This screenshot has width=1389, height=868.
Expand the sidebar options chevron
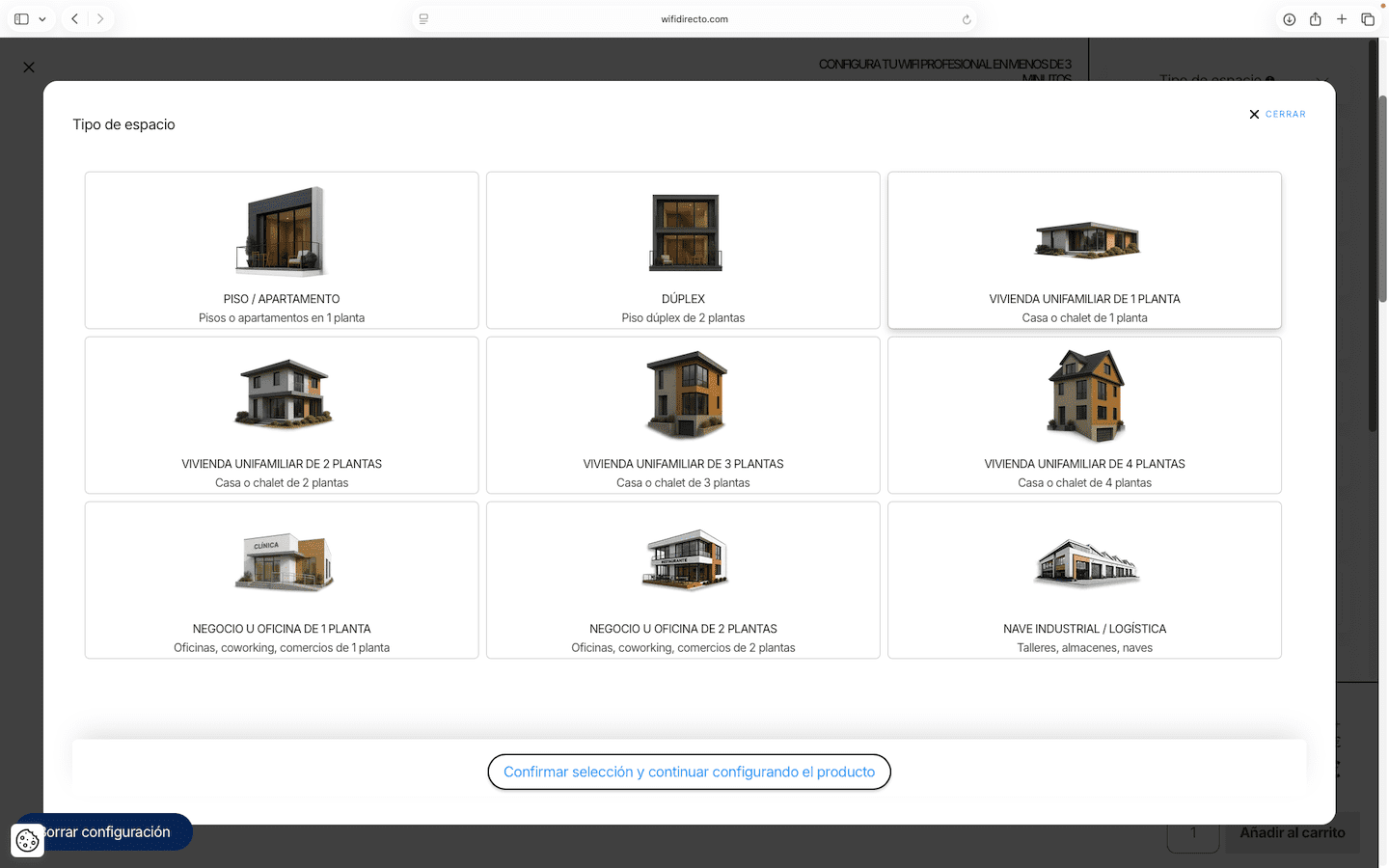point(42,19)
